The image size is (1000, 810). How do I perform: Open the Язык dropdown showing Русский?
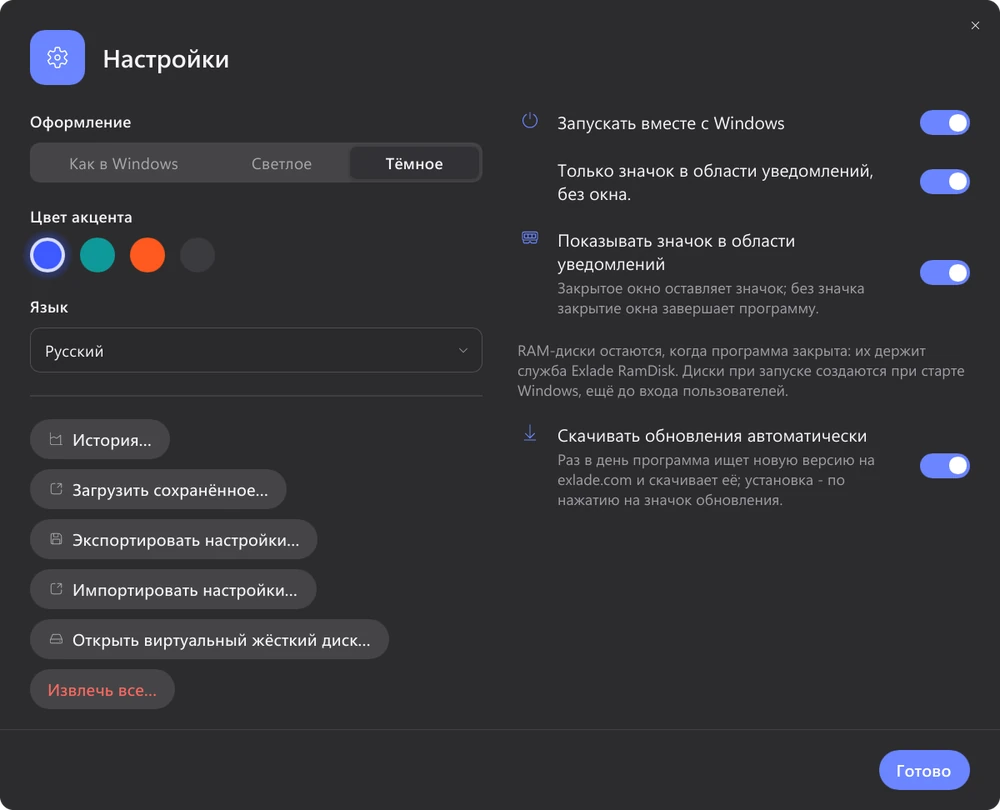[x=256, y=350]
